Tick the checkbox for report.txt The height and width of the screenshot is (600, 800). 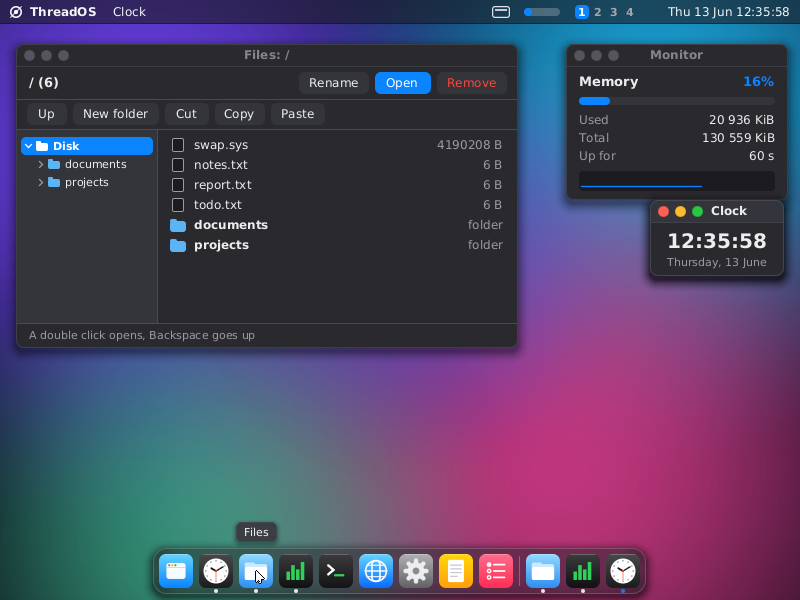[178, 185]
